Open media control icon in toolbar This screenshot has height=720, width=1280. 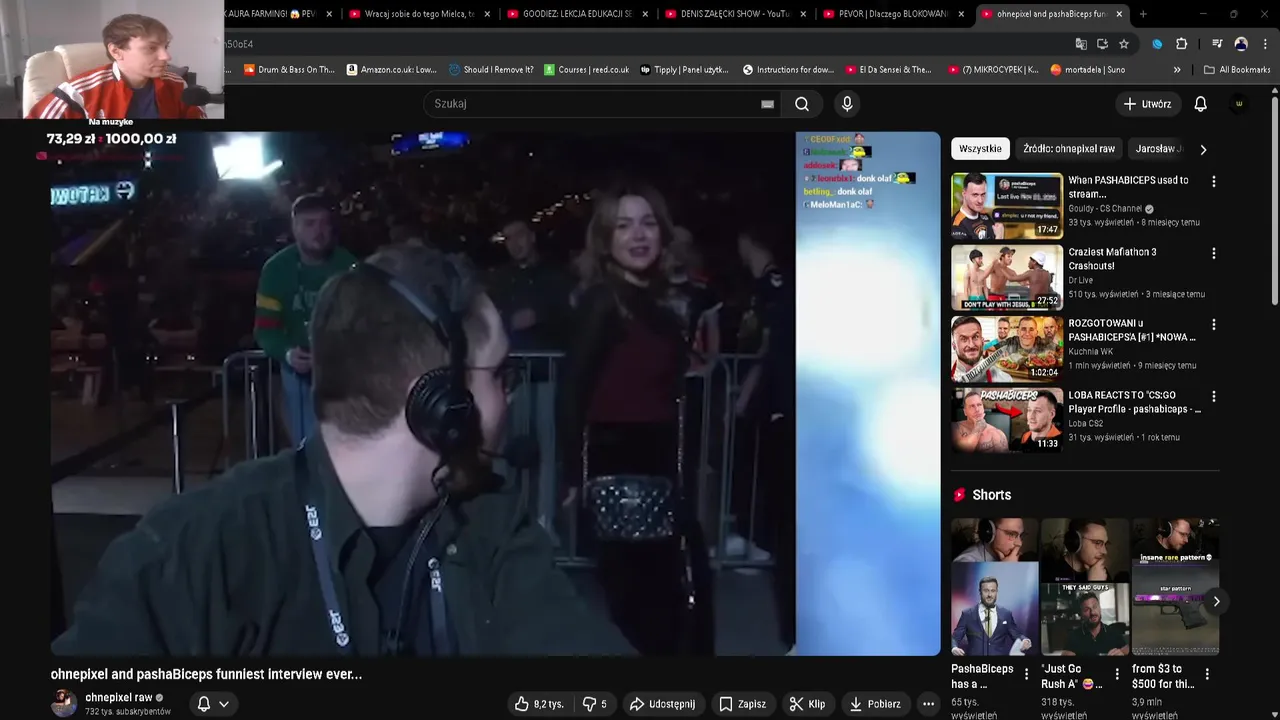(1217, 44)
